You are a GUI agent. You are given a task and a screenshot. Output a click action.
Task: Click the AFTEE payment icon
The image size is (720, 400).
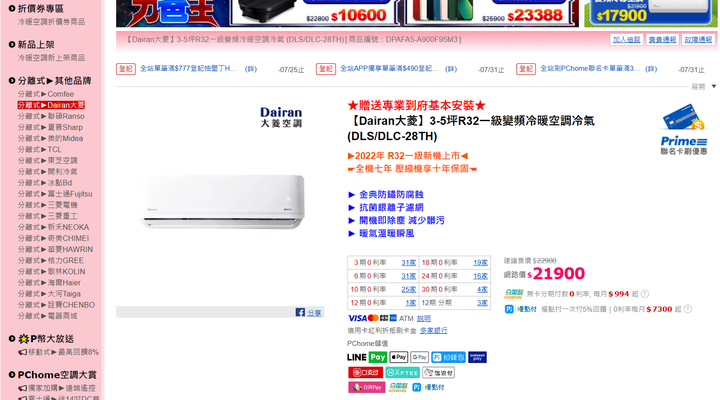click(x=402, y=372)
